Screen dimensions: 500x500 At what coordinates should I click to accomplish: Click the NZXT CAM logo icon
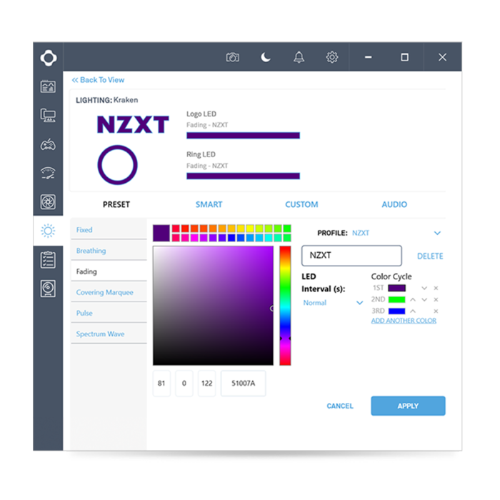(x=48, y=58)
